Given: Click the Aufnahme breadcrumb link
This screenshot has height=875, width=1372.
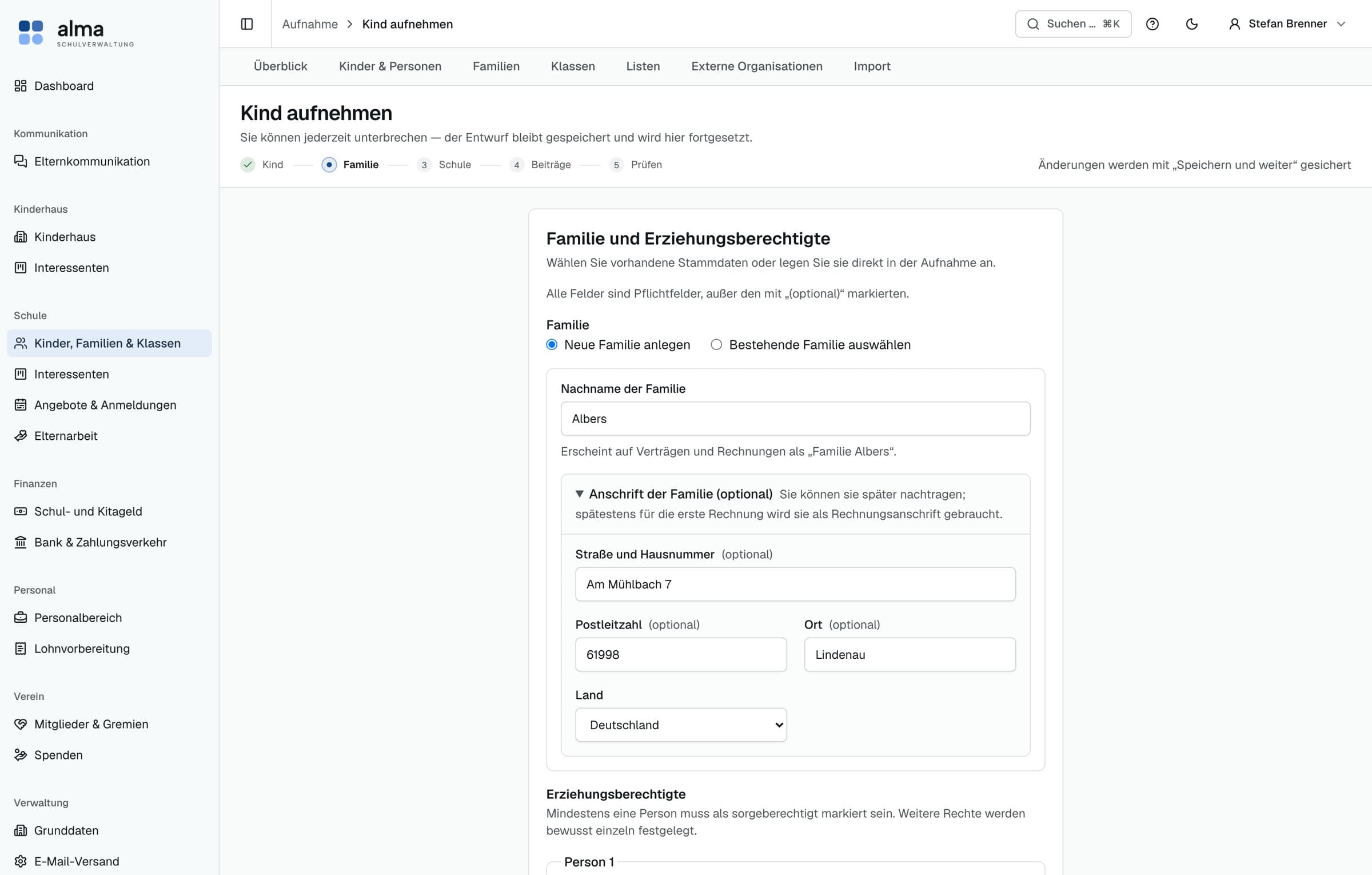Looking at the screenshot, I should tap(310, 24).
